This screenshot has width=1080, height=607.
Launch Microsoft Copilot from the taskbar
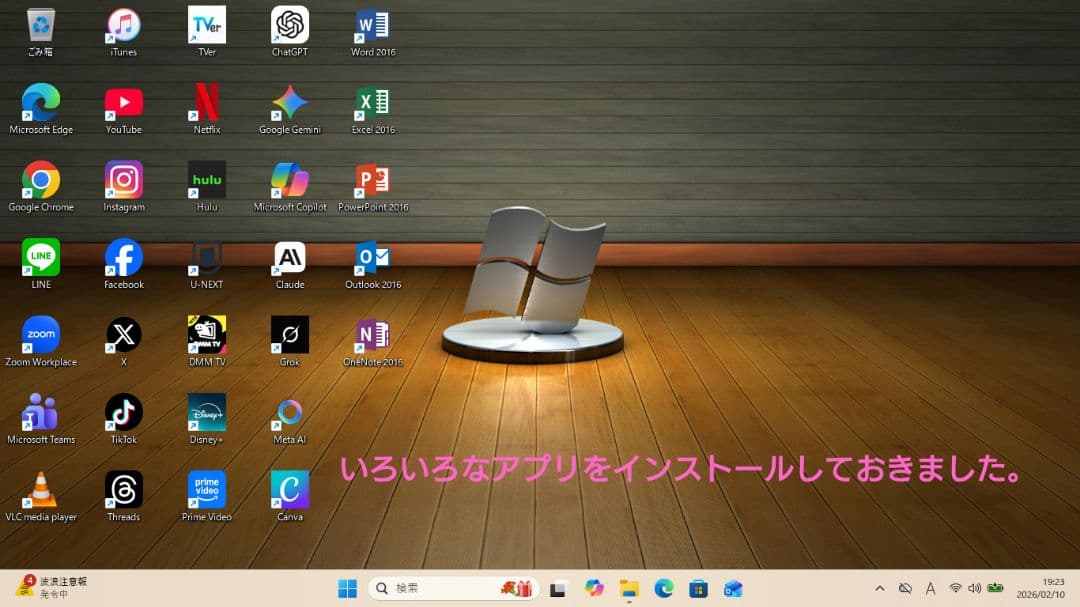coord(594,588)
